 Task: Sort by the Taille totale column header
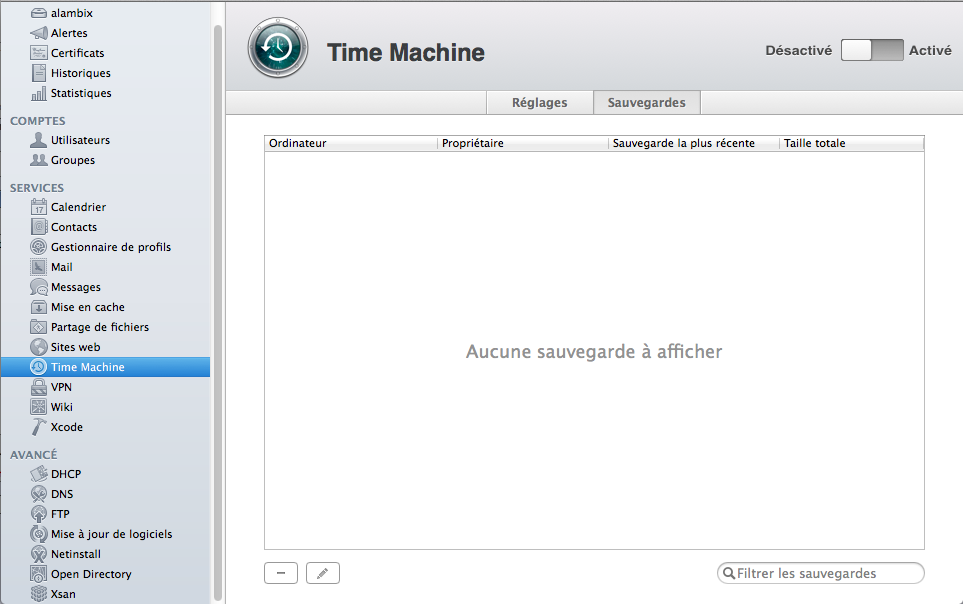(850, 143)
